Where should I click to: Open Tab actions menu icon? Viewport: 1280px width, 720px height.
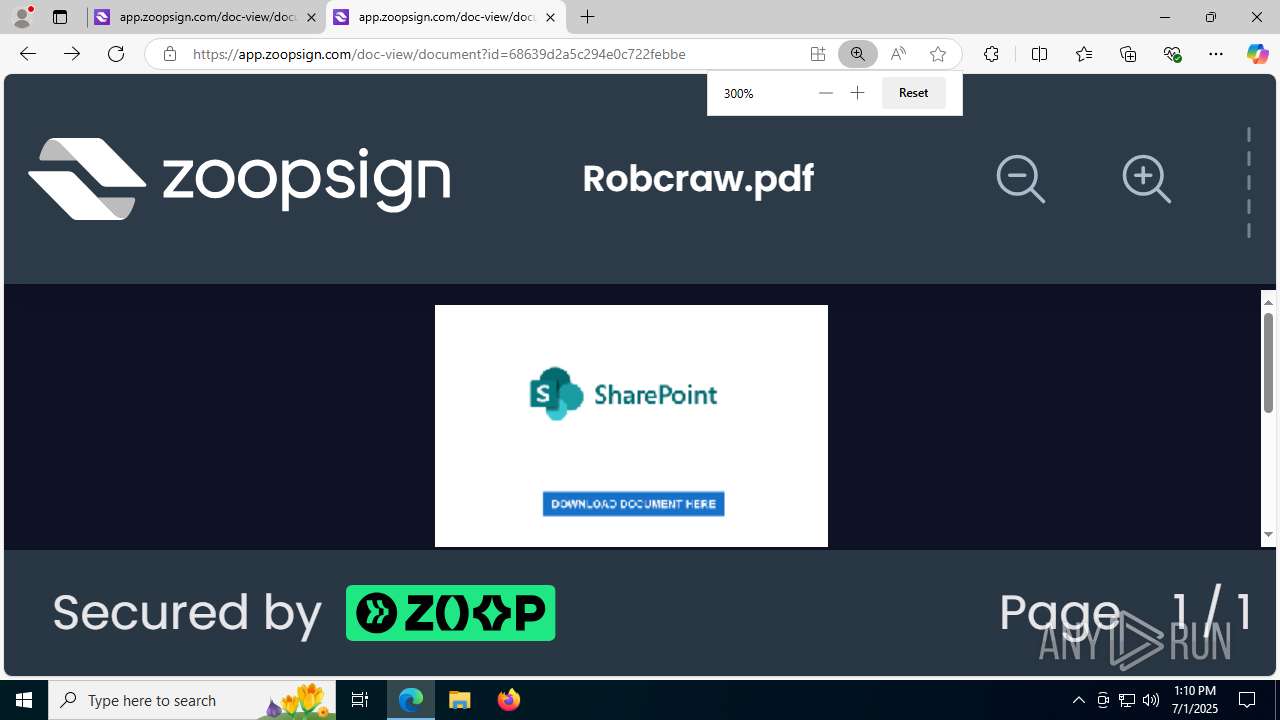tap(60, 17)
